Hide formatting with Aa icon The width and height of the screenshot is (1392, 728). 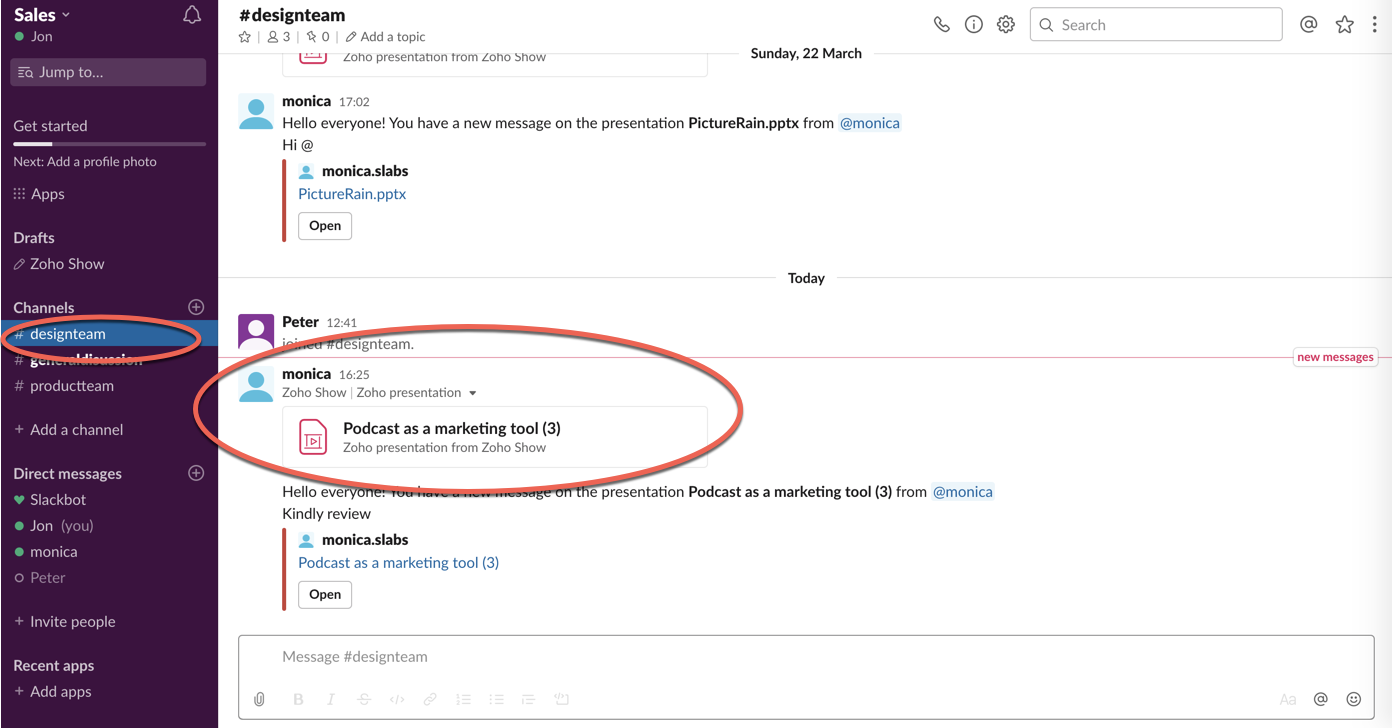[1288, 699]
